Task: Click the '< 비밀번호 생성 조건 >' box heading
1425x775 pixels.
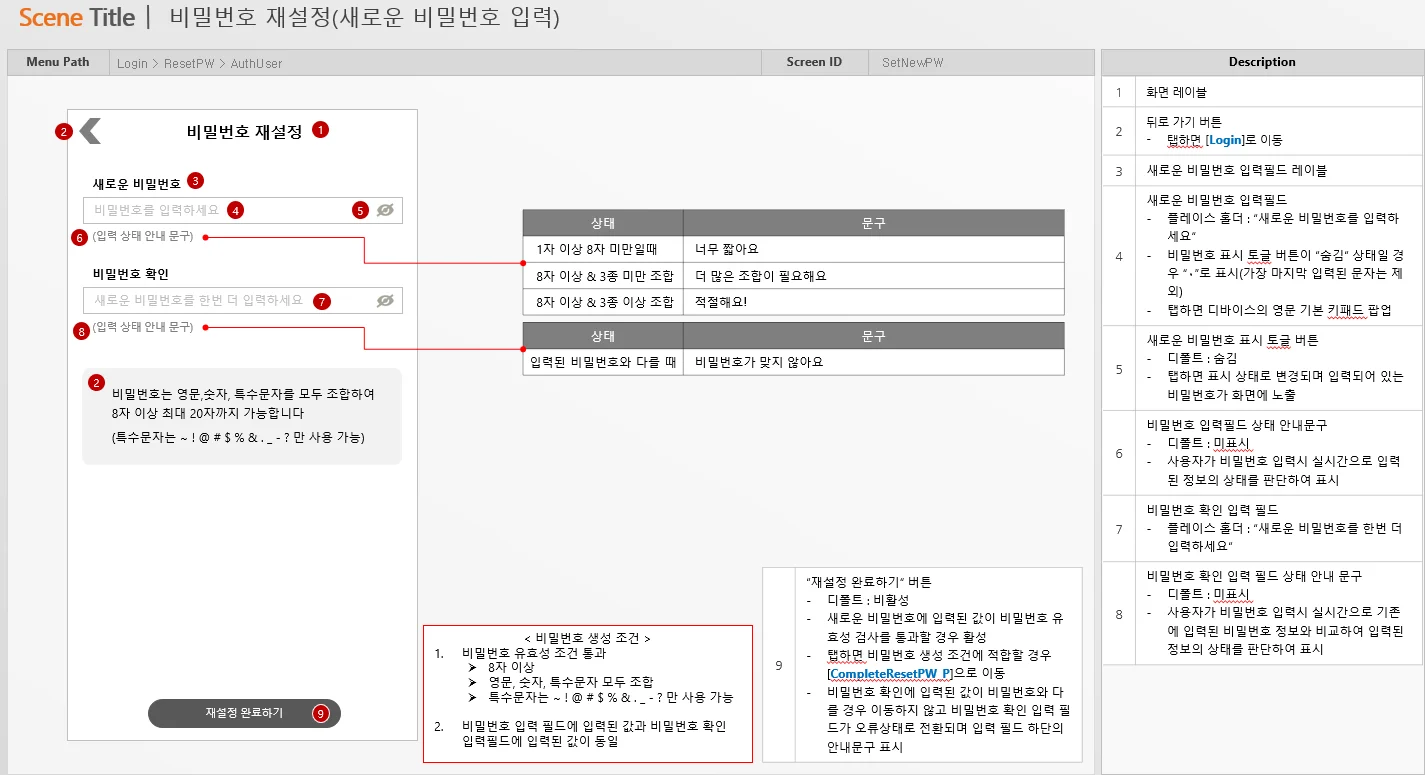Action: click(588, 638)
